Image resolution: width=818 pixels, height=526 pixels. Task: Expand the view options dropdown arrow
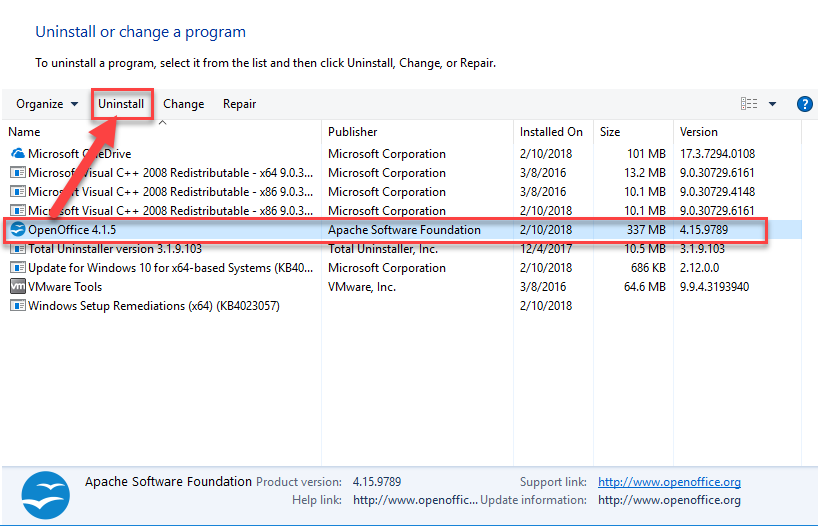(x=773, y=104)
